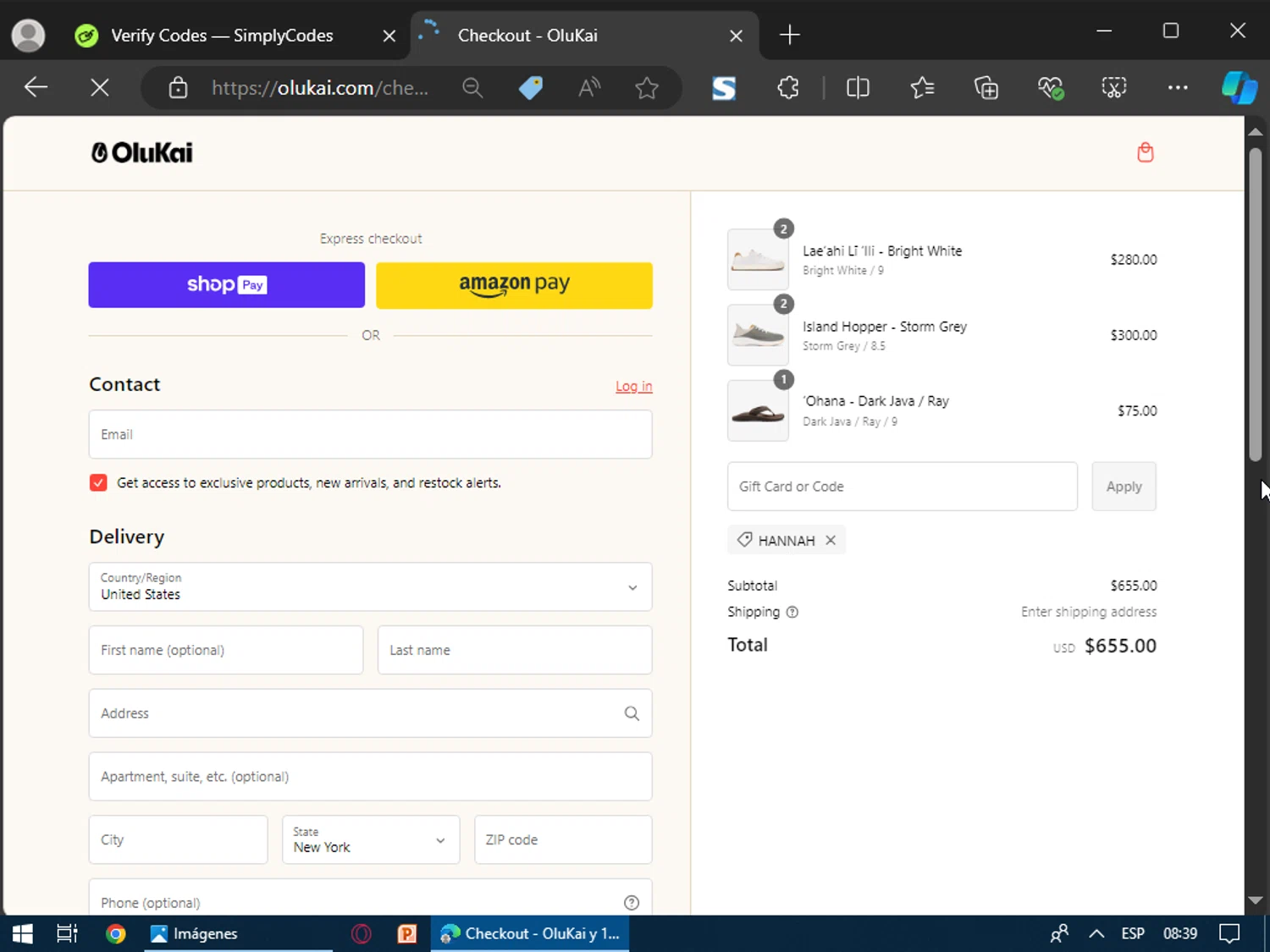The width and height of the screenshot is (1270, 952).
Task: Close the Checkout - OluKai tab
Action: [x=736, y=36]
